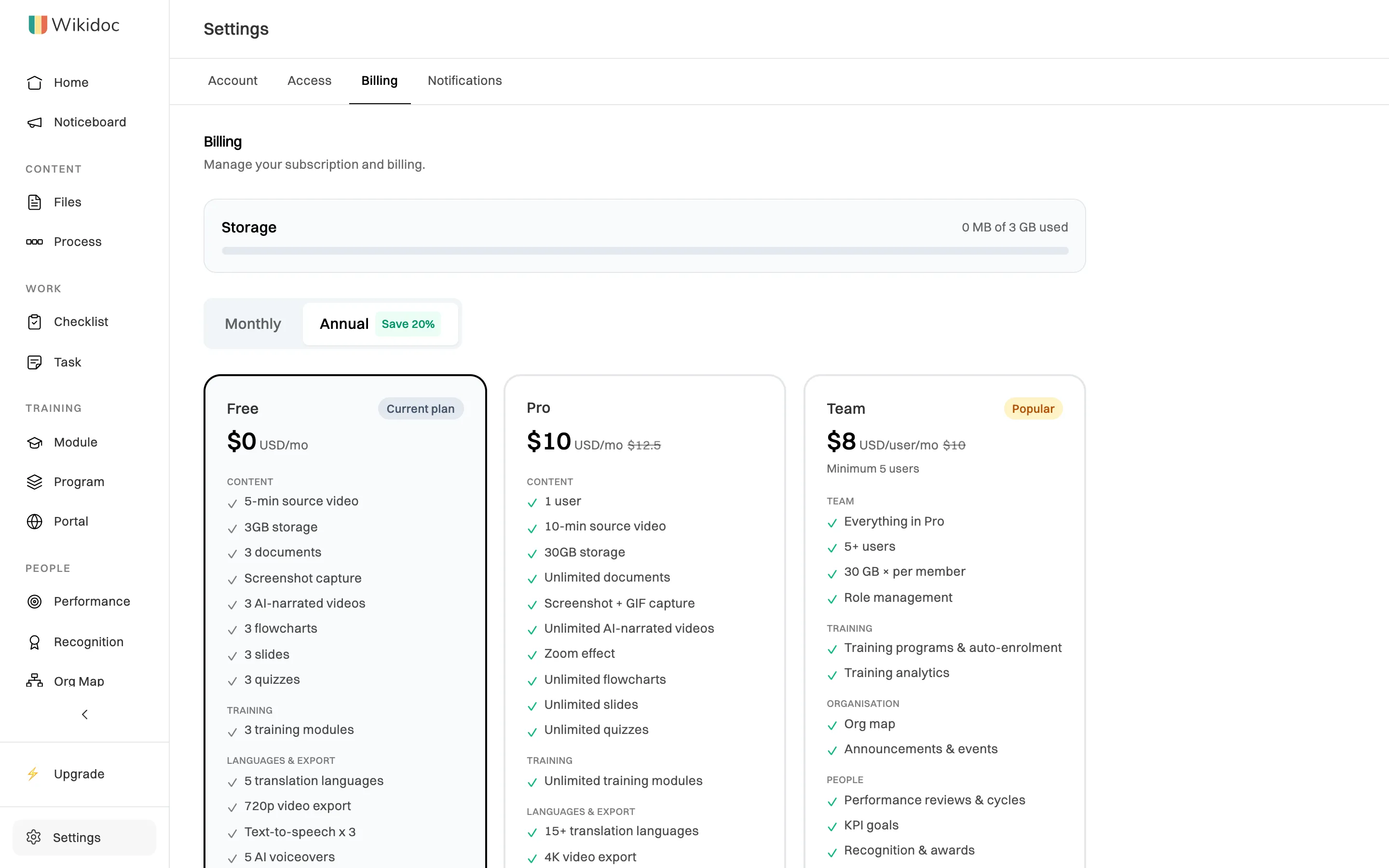The height and width of the screenshot is (868, 1389).
Task: Click the Noticeboard megaphone icon
Action: pos(34,122)
